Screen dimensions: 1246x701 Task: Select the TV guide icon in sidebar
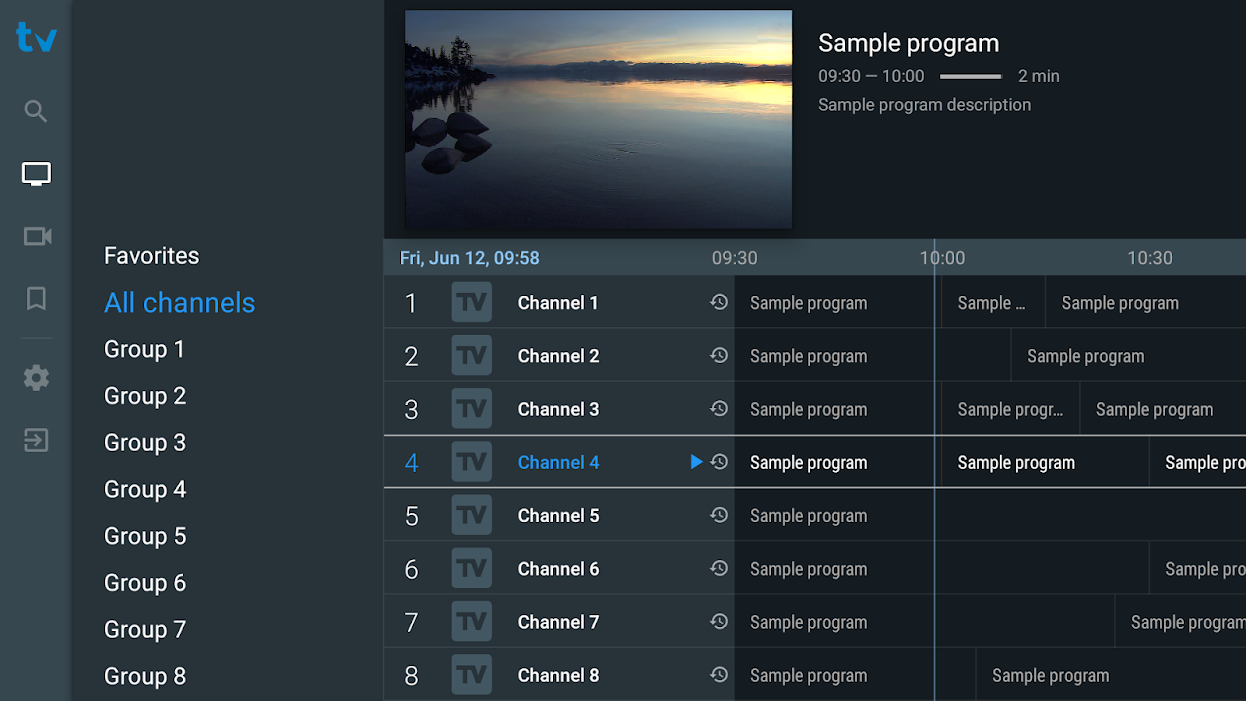35,173
